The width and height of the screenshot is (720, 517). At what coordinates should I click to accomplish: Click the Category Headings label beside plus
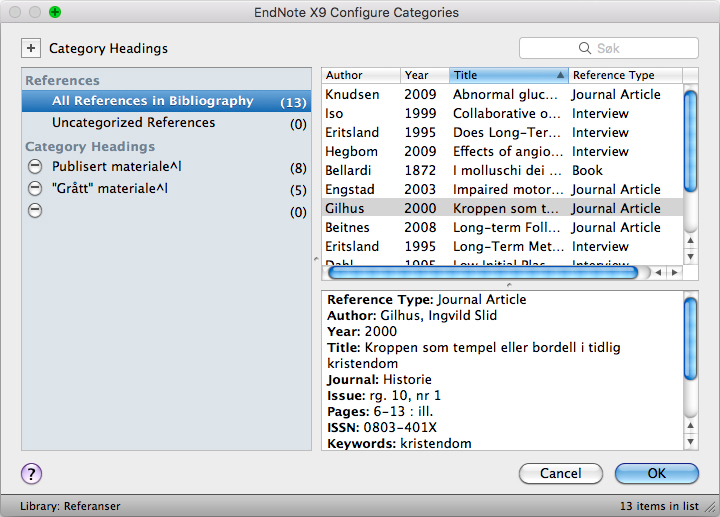108,48
